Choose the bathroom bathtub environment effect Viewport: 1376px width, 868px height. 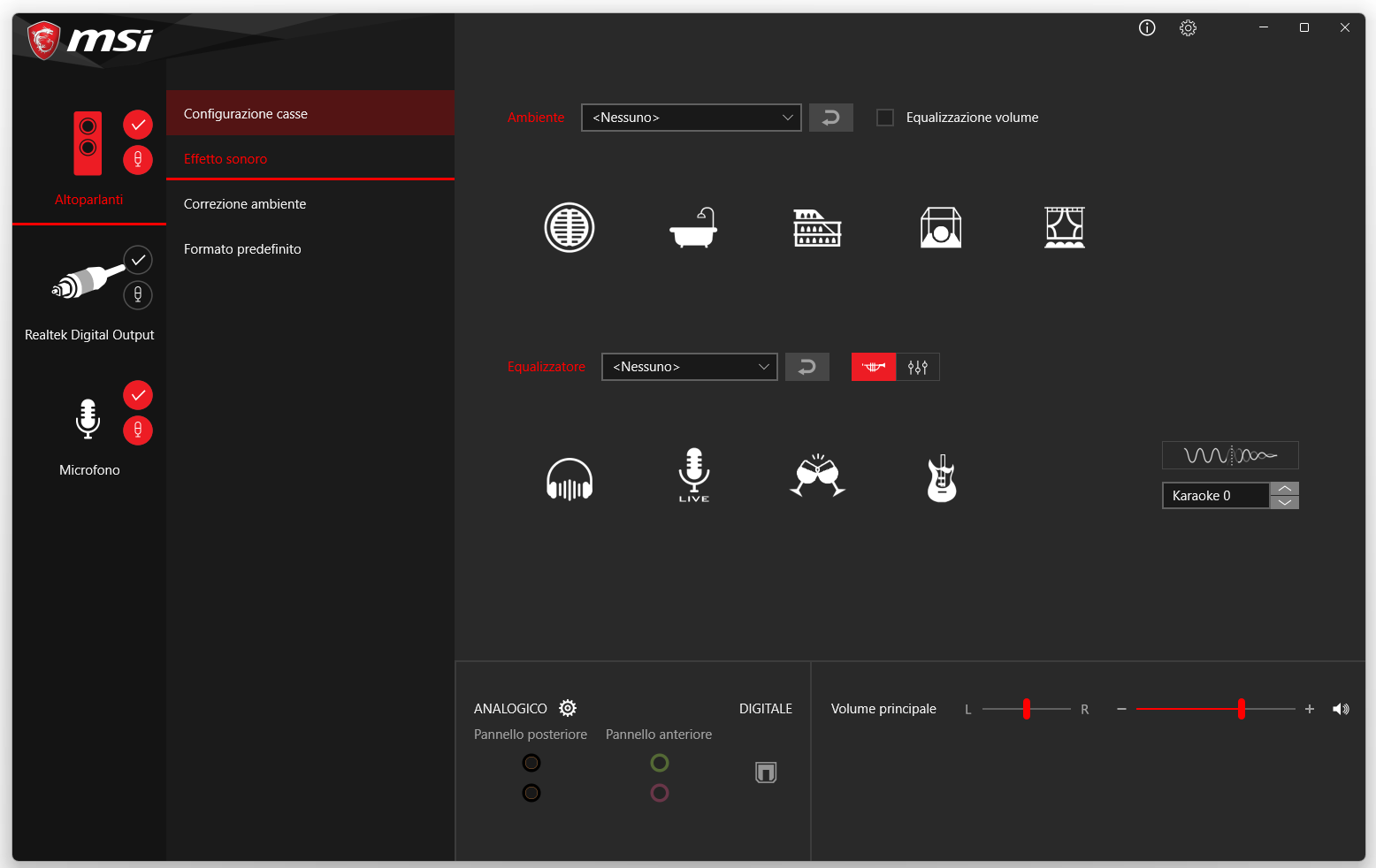[x=693, y=228]
